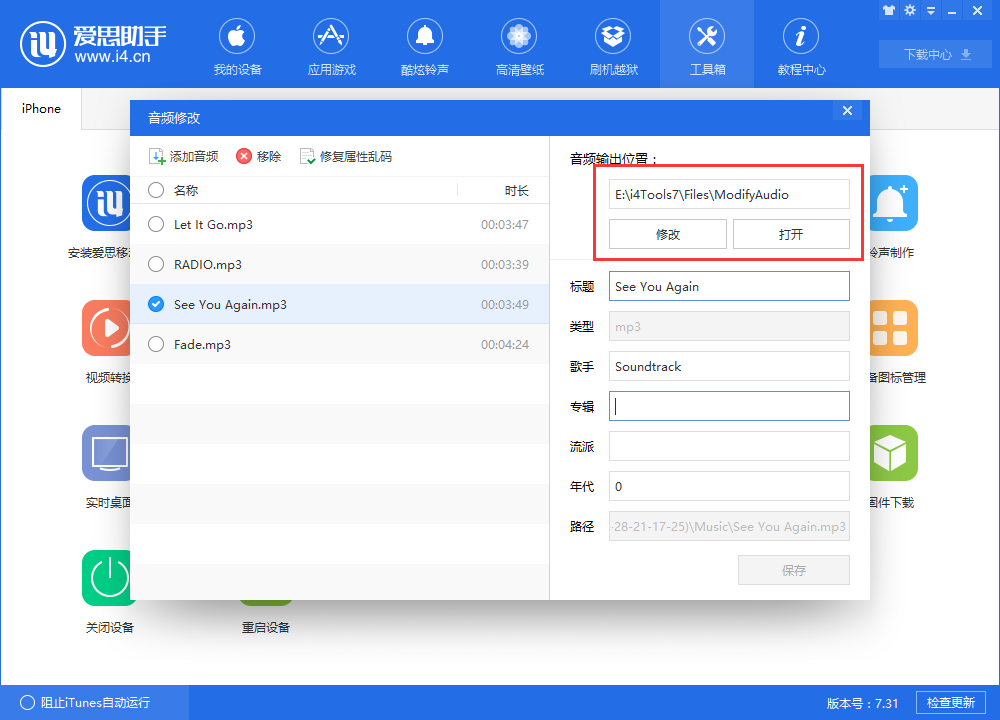Screen dimensions: 1000x720
Task: Click 添加音频 to add audio files
Action: (x=184, y=156)
